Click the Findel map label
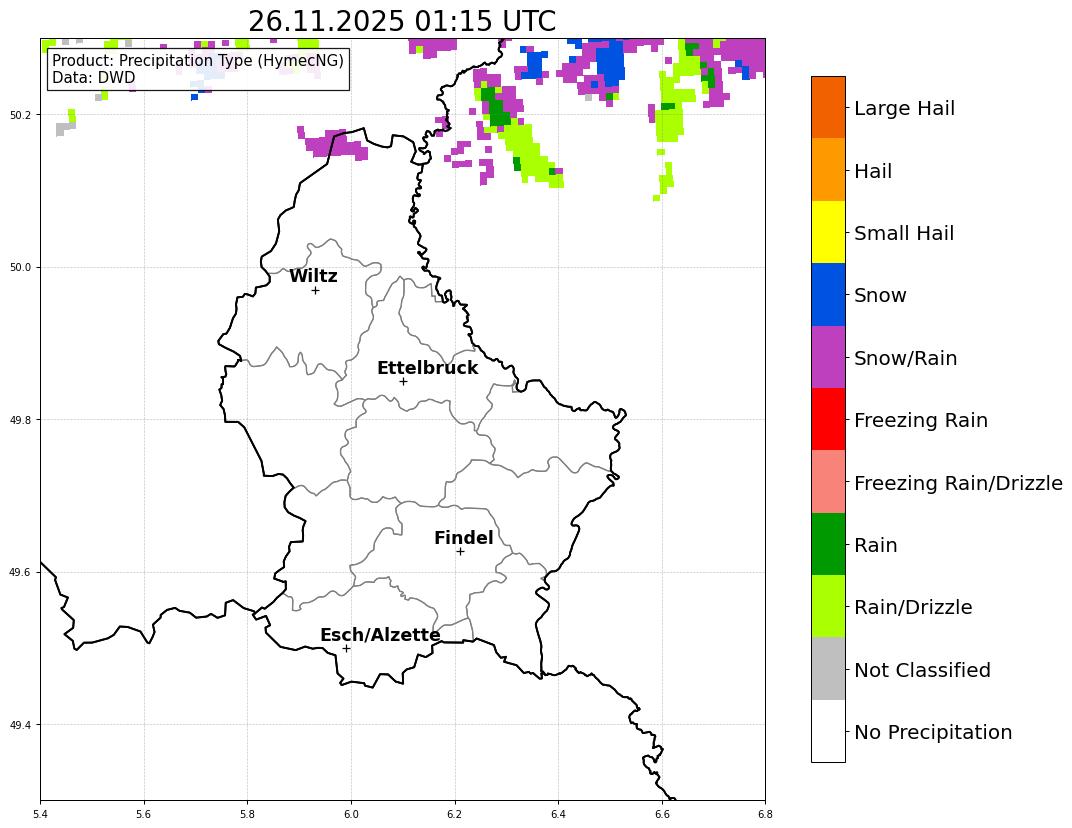Image resolution: width=1072 pixels, height=828 pixels. tap(464, 538)
